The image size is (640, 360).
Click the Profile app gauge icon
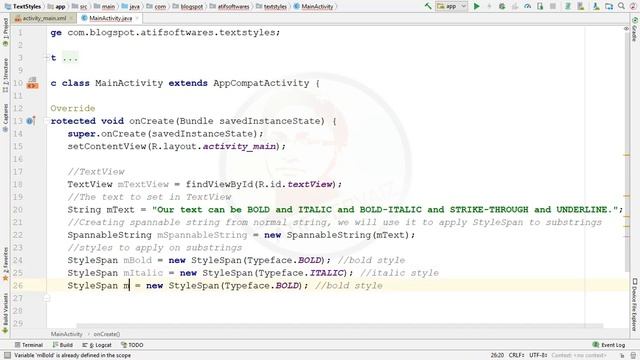tap(527, 6)
